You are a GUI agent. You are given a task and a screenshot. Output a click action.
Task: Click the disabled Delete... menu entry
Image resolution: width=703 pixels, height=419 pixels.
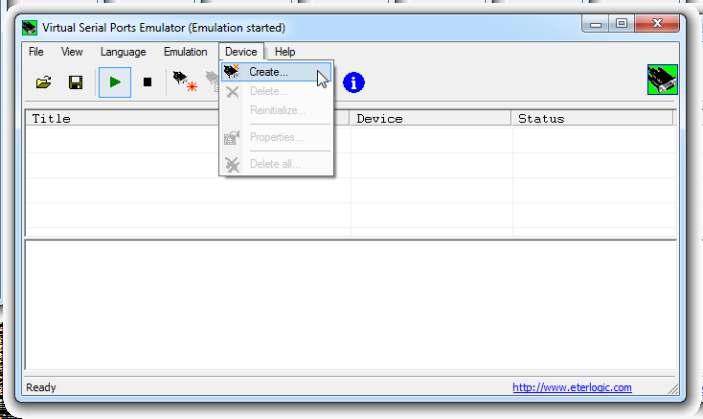pos(276,91)
